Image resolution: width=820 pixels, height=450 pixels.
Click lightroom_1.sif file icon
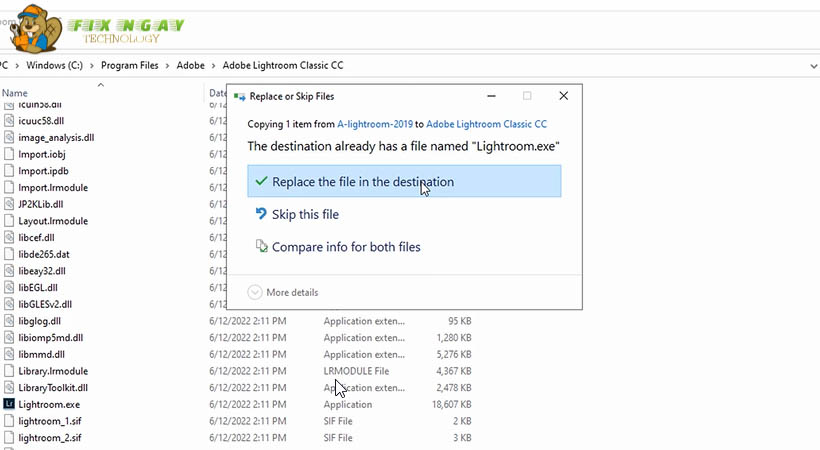tap(8, 421)
